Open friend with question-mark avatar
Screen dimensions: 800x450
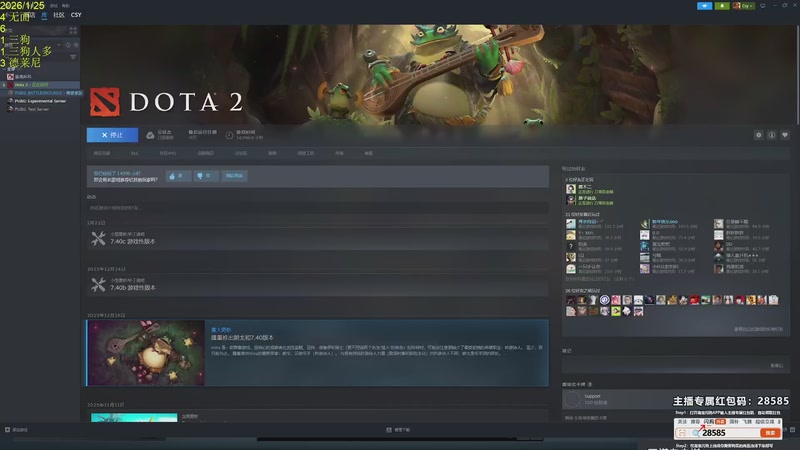570,246
